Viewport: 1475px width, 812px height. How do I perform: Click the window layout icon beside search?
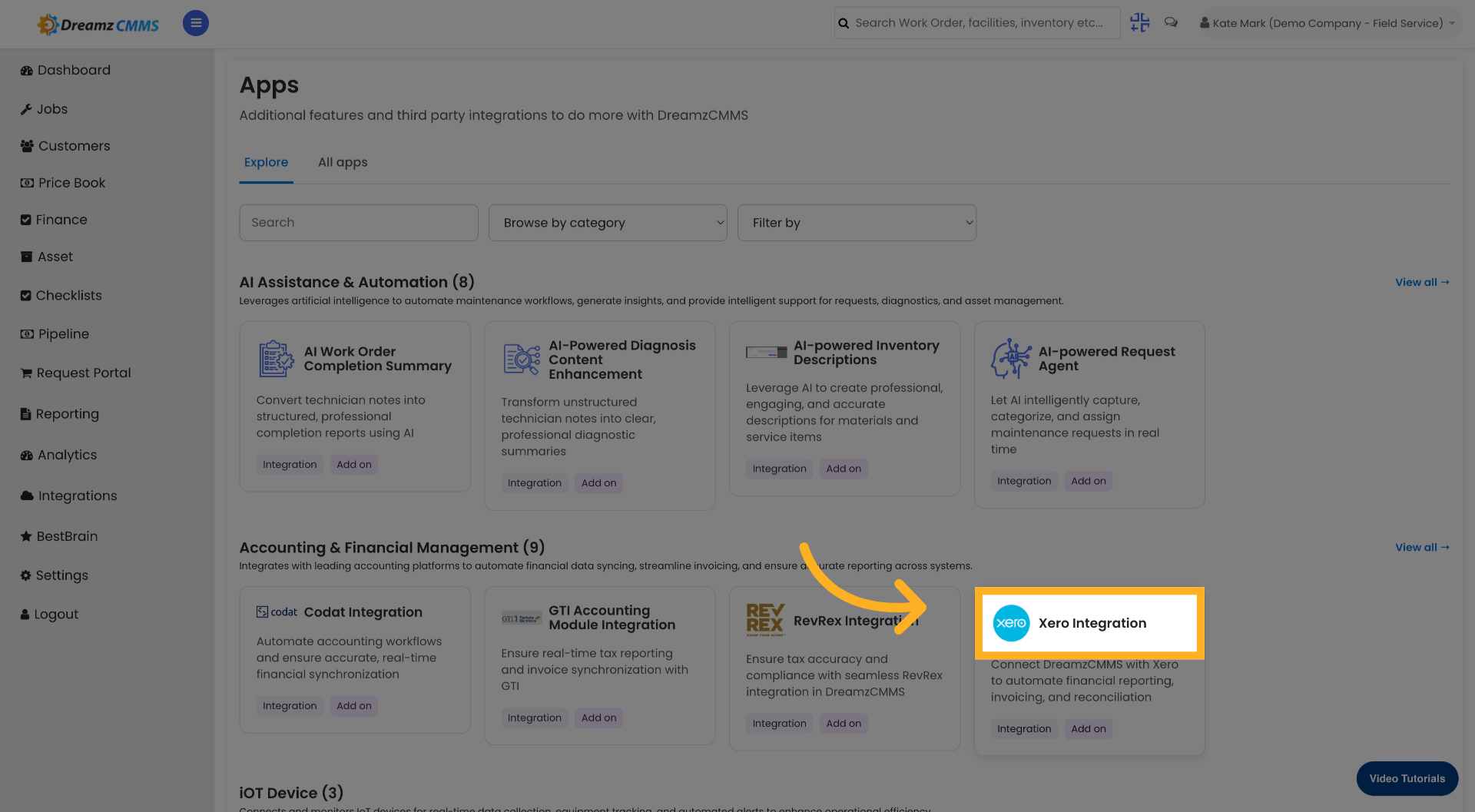(x=1139, y=23)
